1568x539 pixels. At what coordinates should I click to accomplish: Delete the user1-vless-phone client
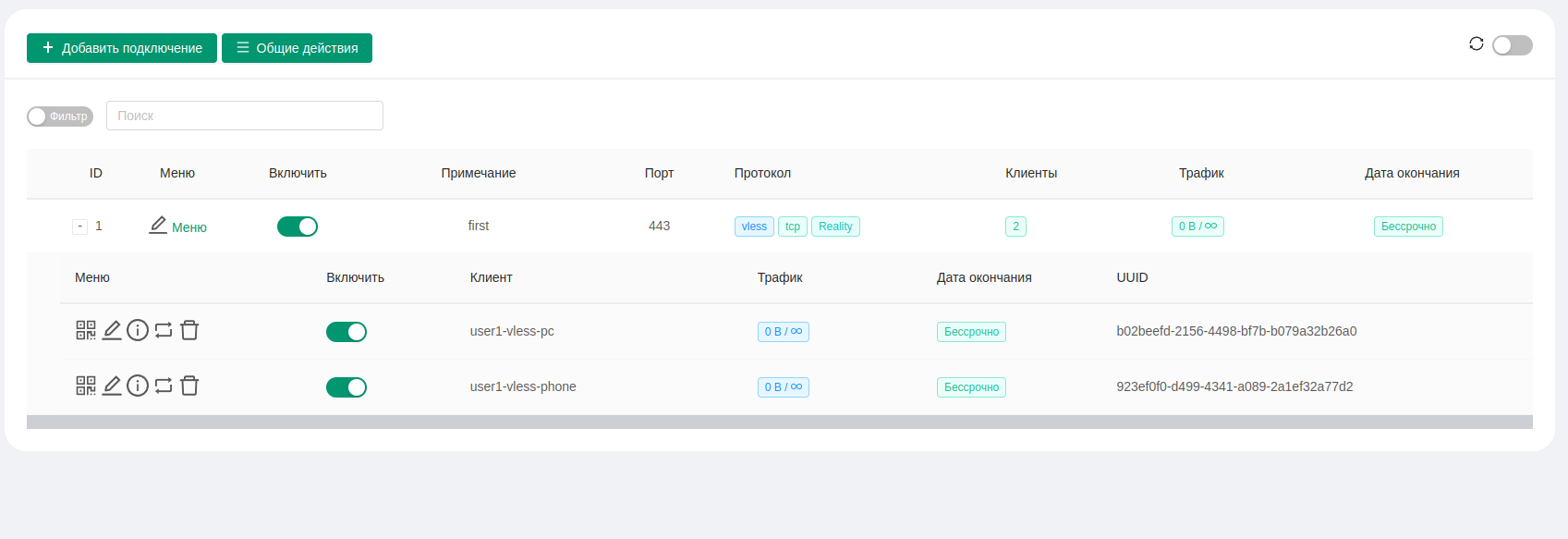click(x=189, y=386)
